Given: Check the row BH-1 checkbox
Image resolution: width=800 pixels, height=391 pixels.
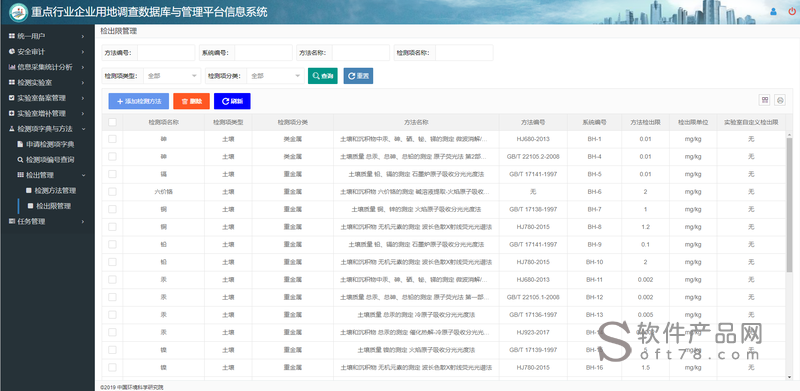Looking at the screenshot, I should click(112, 139).
